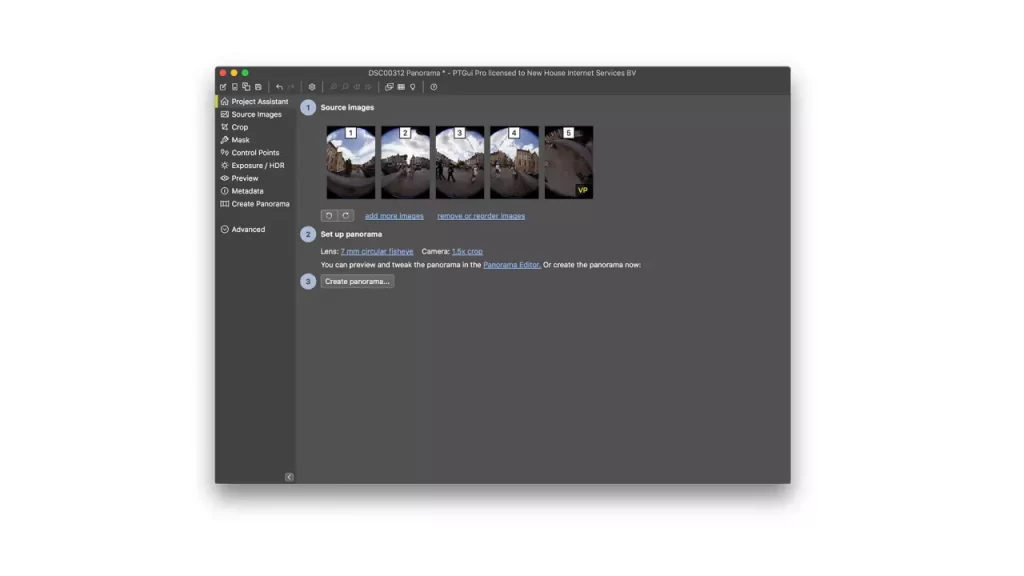Viewport: 1024px width, 576px height.
Task: Click the 'add more images' link
Action: pos(394,216)
